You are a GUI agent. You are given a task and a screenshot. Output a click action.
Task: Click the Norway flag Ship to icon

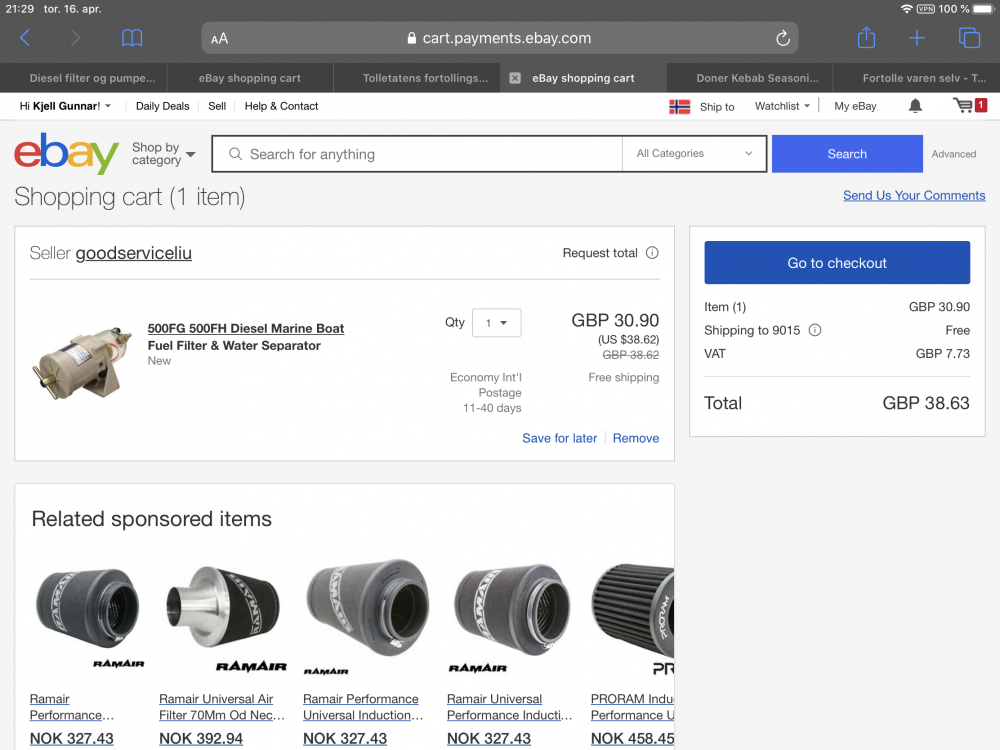(x=680, y=107)
